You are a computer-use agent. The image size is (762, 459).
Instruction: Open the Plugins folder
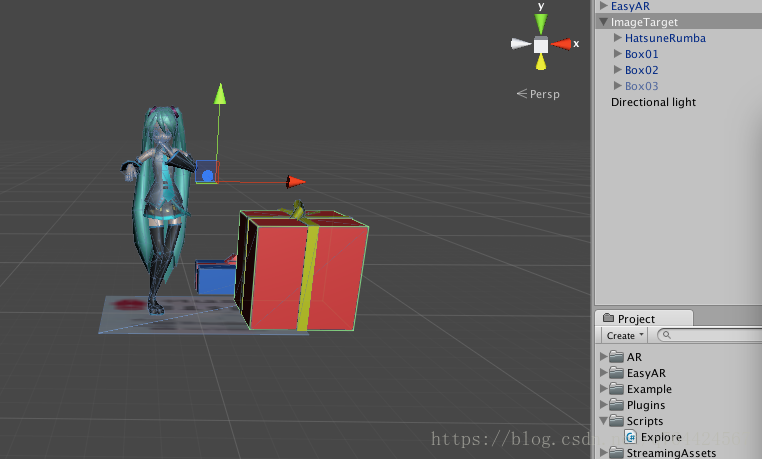645,405
